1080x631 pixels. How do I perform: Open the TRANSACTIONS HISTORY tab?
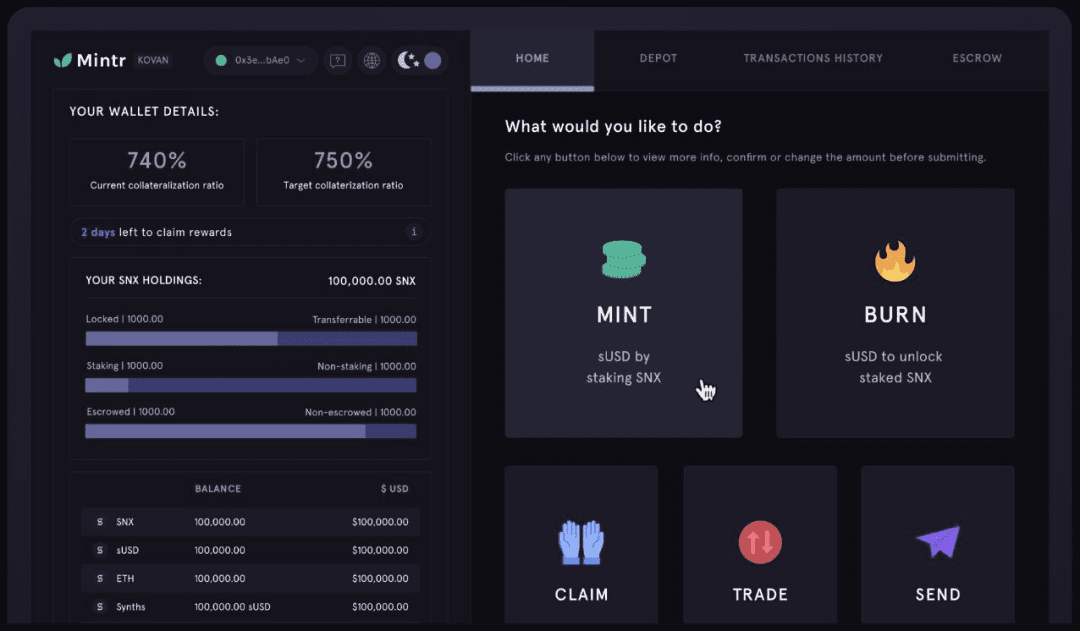coord(813,59)
